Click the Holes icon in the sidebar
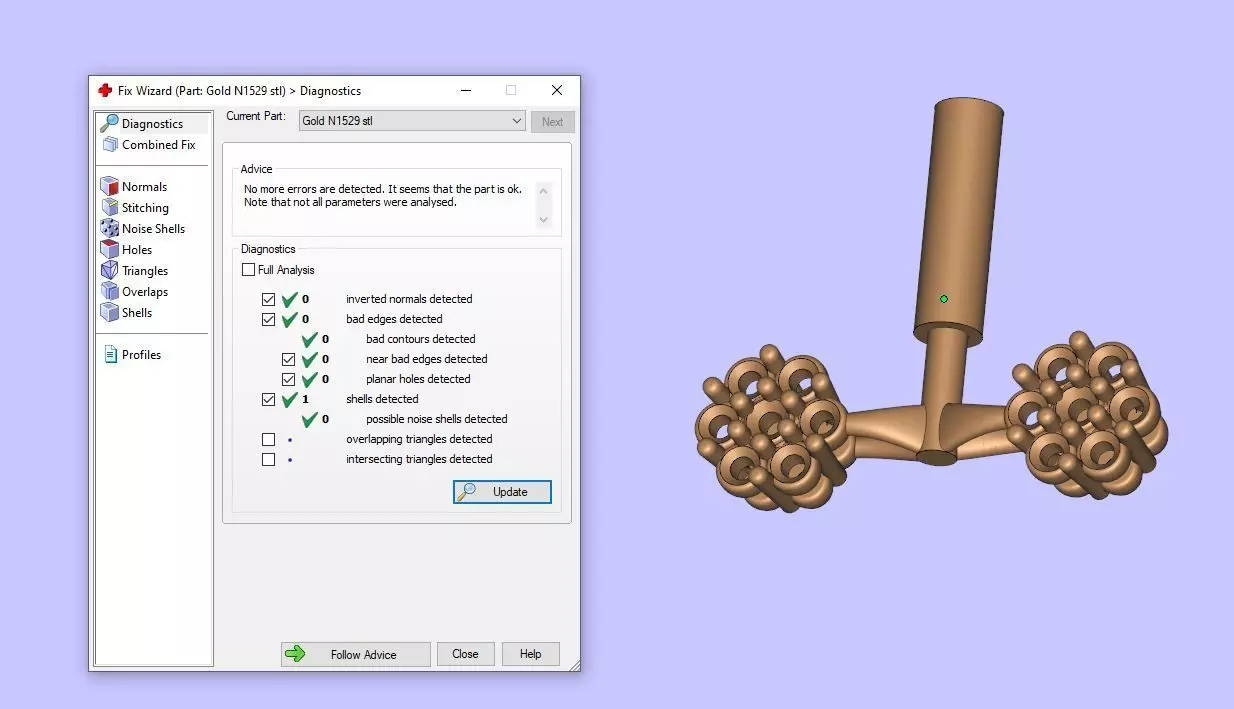This screenshot has width=1234, height=709. pyautogui.click(x=109, y=250)
